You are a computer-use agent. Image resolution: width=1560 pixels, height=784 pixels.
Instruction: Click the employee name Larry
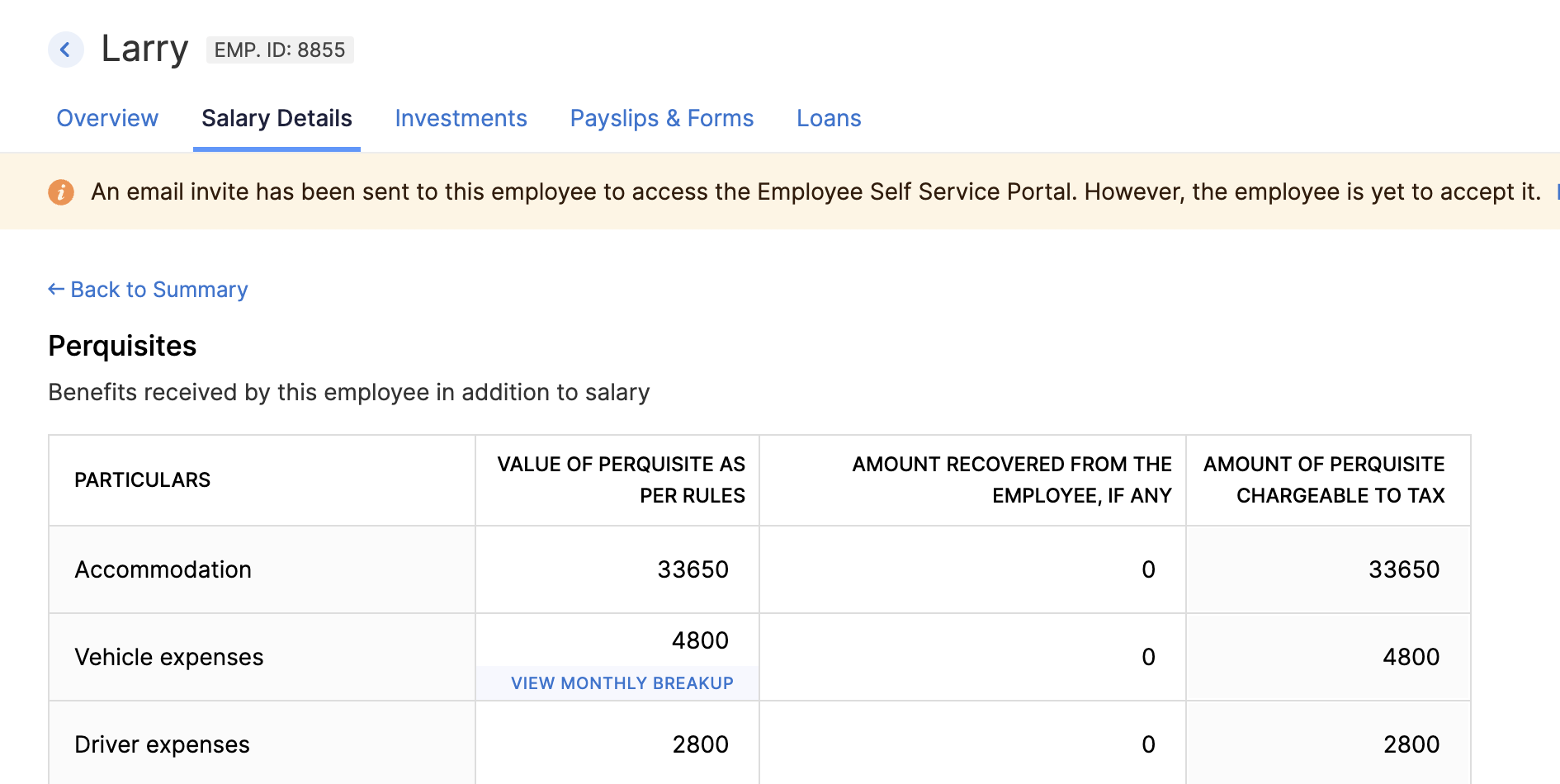point(144,49)
